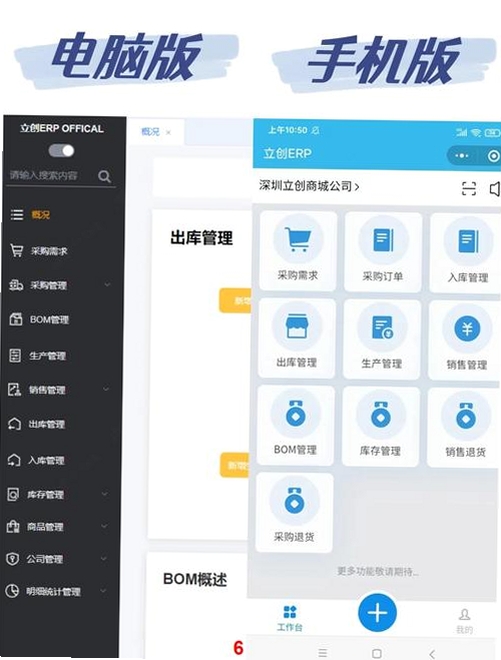Click the icon beside sidebar 销售管理
Image resolution: width=501 pixels, height=660 pixels.
point(14,389)
